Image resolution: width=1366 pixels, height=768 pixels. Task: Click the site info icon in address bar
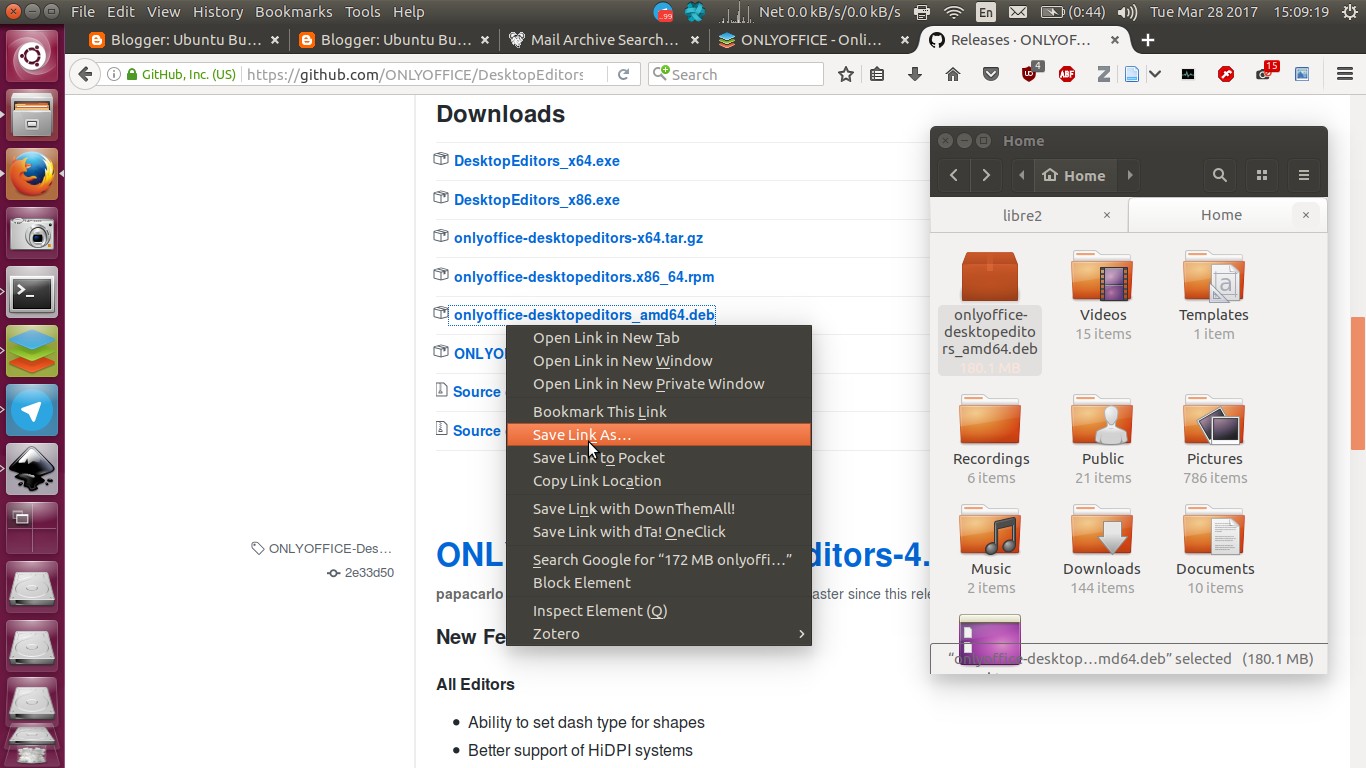[x=114, y=74]
